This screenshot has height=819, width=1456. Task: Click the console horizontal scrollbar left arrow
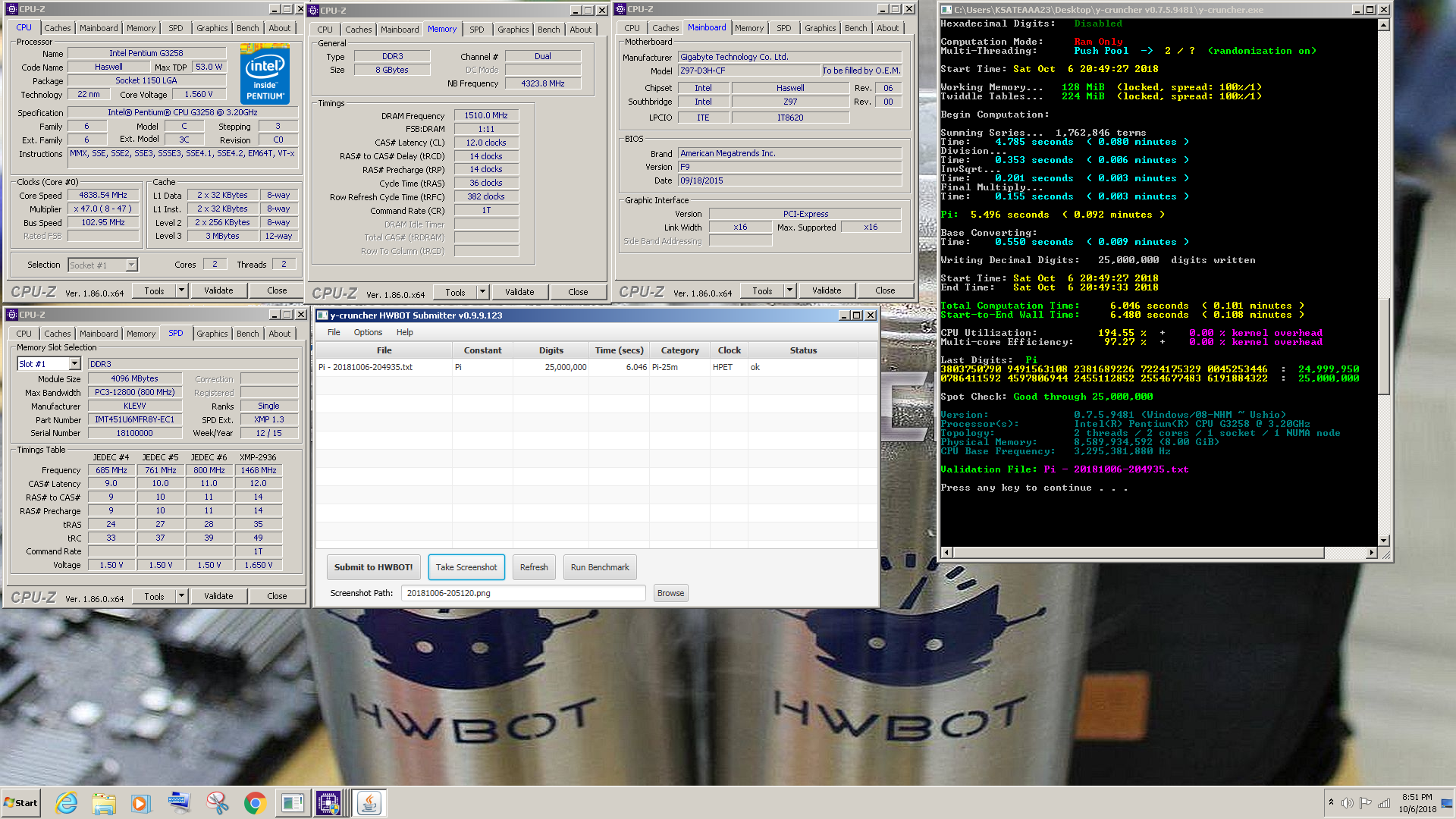pos(946,553)
